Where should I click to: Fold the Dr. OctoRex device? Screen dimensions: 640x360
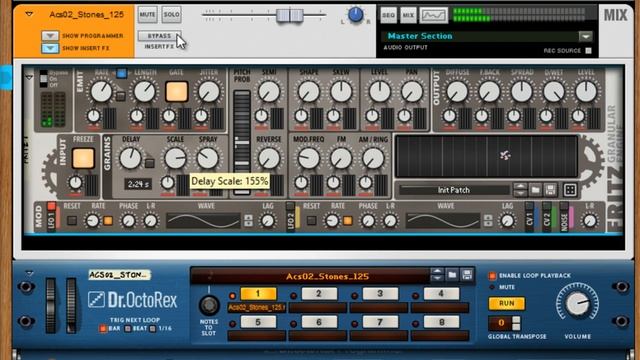[x=29, y=273]
